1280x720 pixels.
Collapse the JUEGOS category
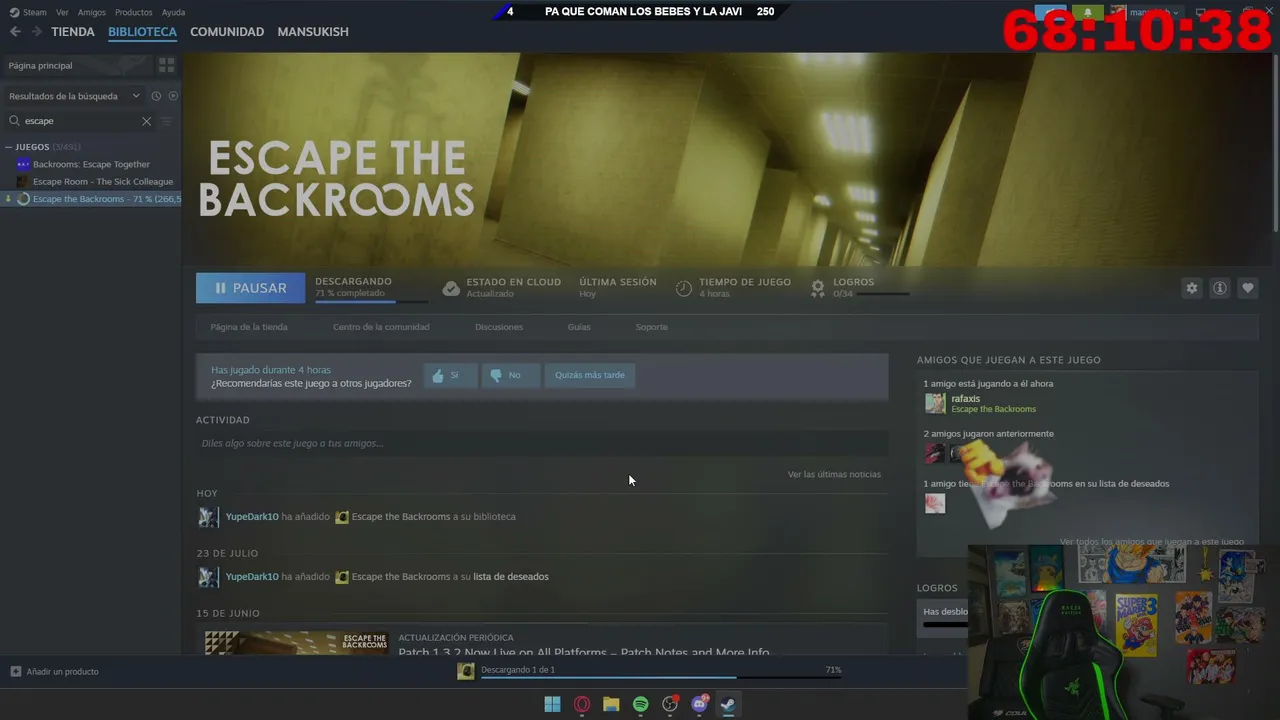(x=10, y=147)
